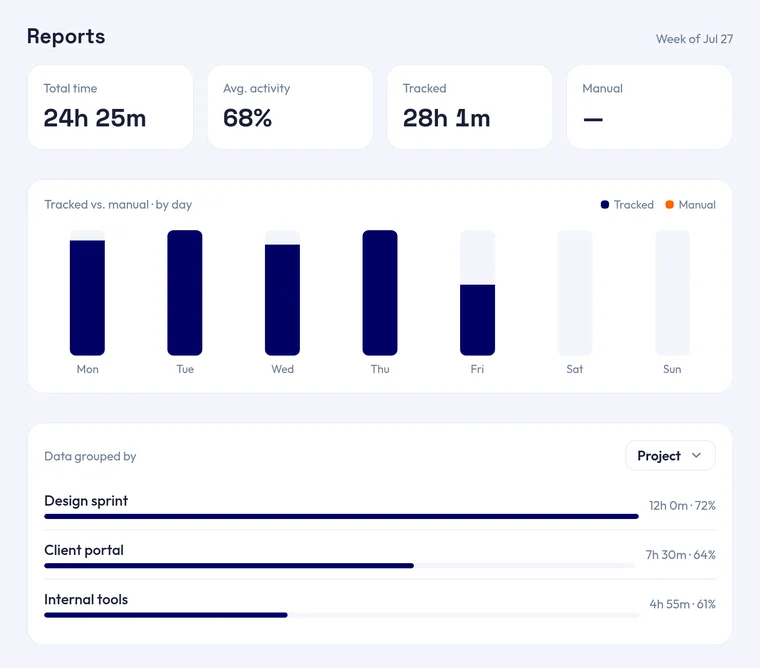Click the Sun axis label

(x=672, y=369)
